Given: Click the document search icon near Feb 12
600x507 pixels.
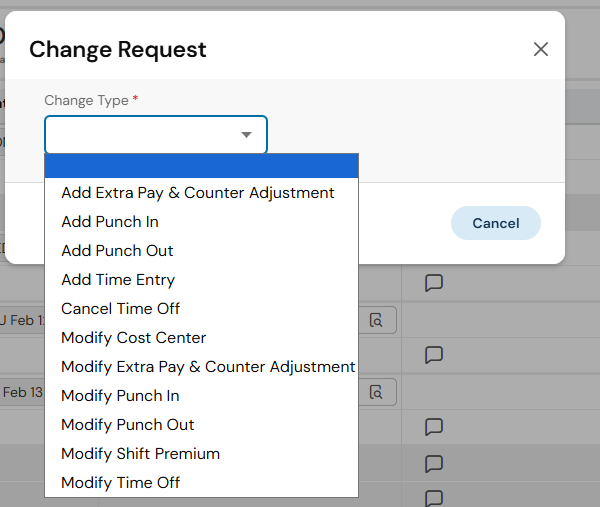Looking at the screenshot, I should point(376,320).
